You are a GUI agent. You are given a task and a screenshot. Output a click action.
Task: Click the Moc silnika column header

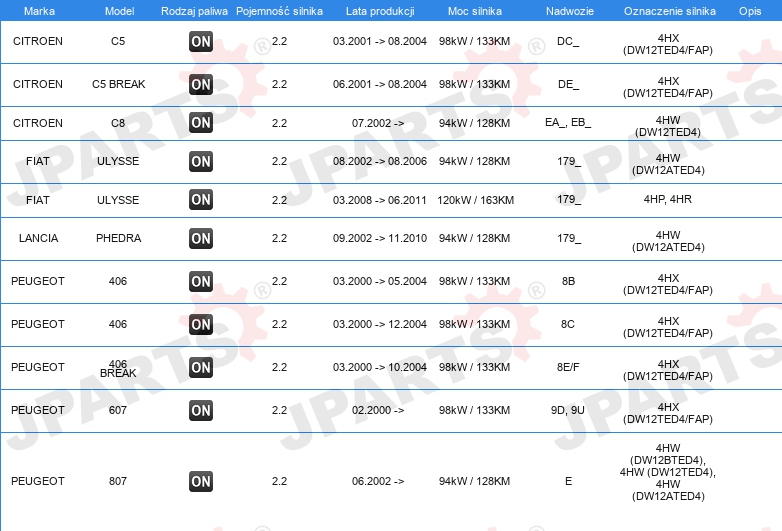coord(475,11)
